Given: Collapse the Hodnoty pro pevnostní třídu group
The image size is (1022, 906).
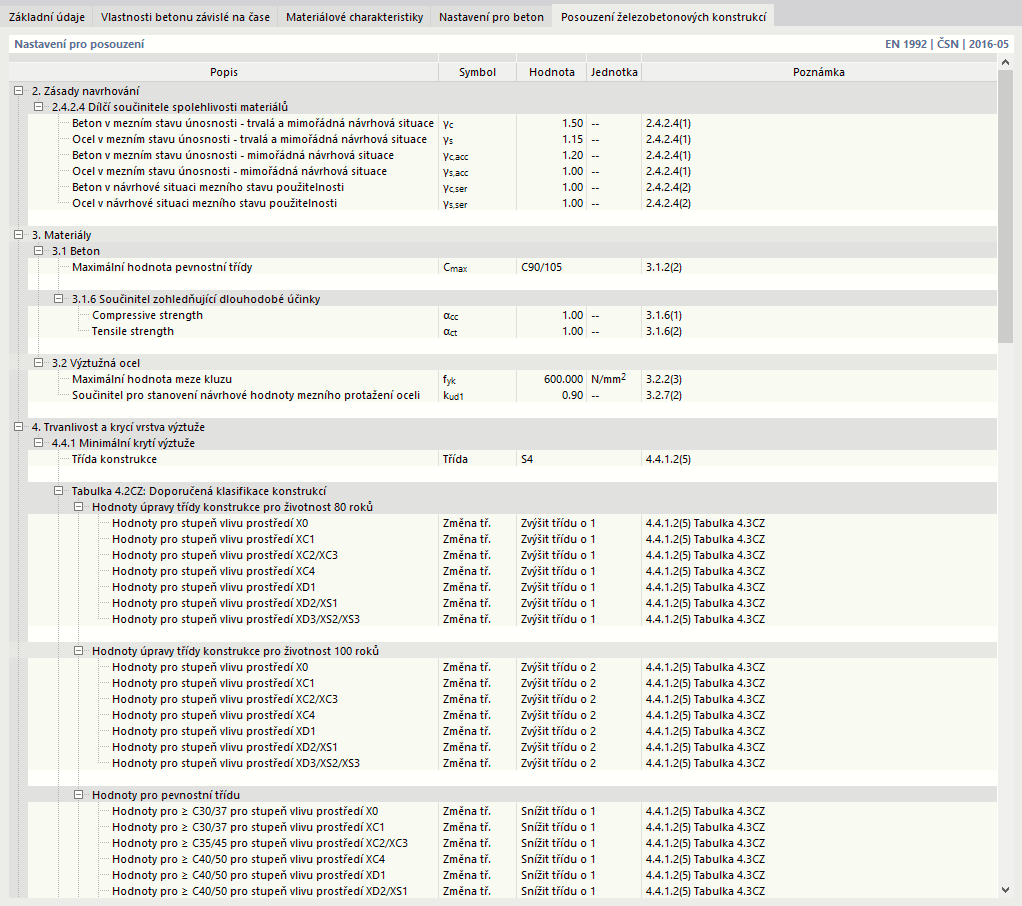Looking at the screenshot, I should click(79, 795).
